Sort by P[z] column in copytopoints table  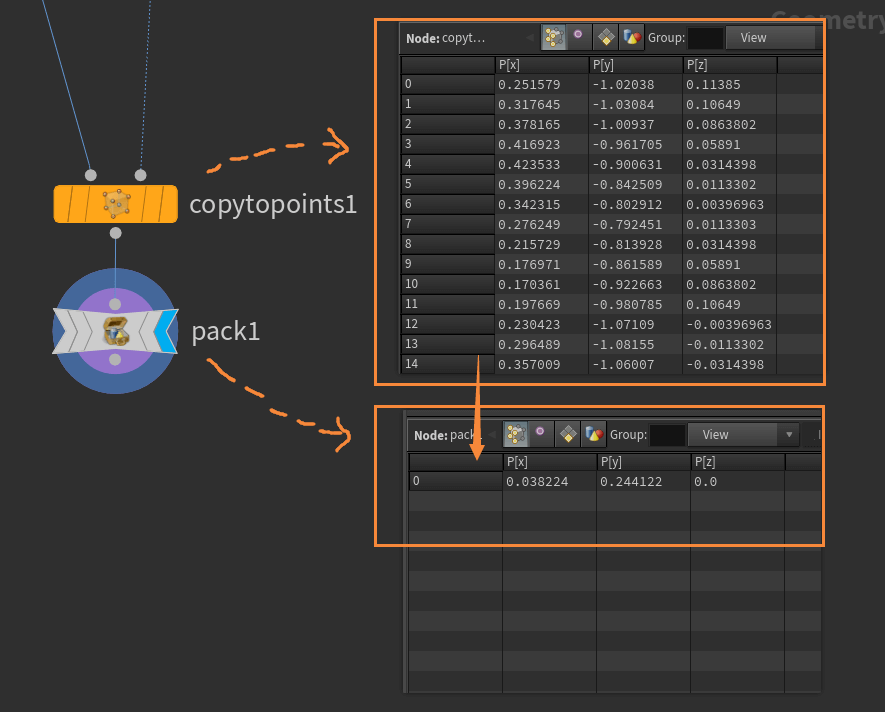[x=730, y=65]
